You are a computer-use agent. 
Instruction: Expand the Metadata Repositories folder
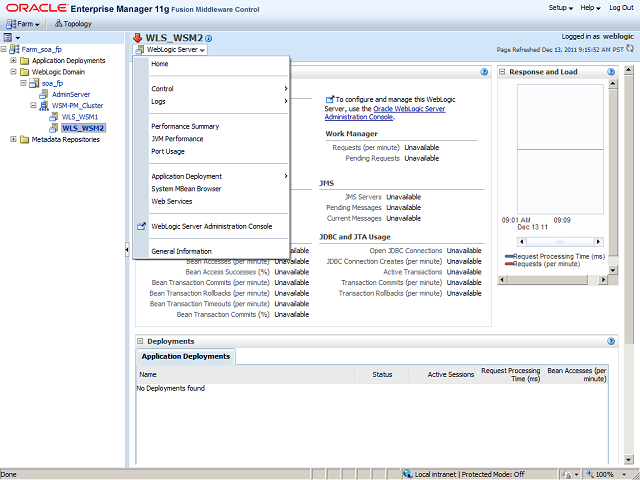coord(13,140)
